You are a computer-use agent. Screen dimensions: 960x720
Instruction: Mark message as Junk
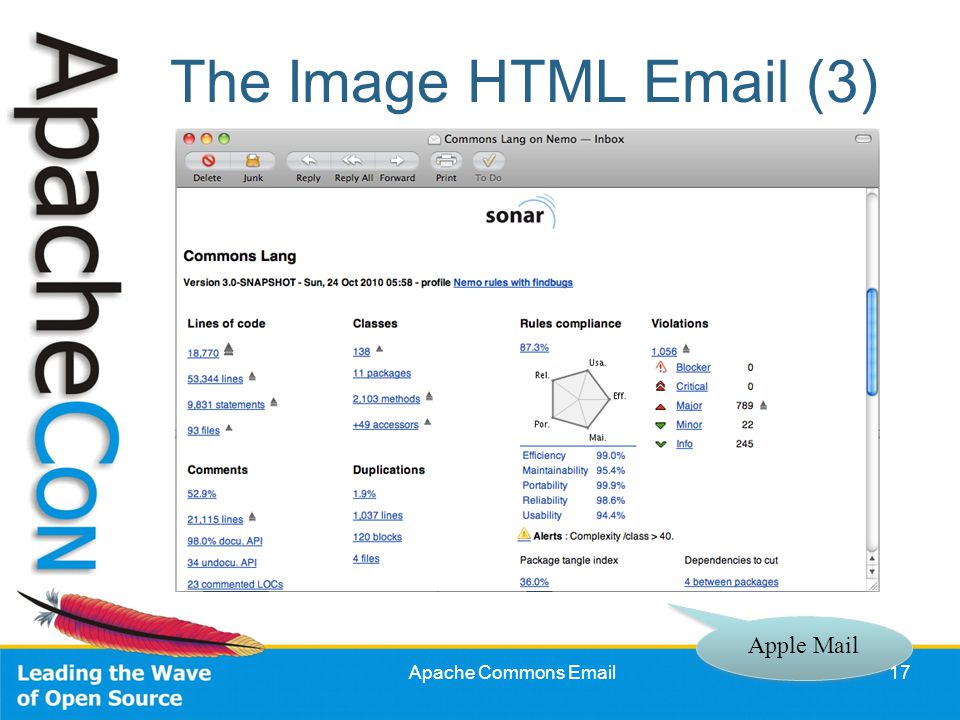point(252,161)
